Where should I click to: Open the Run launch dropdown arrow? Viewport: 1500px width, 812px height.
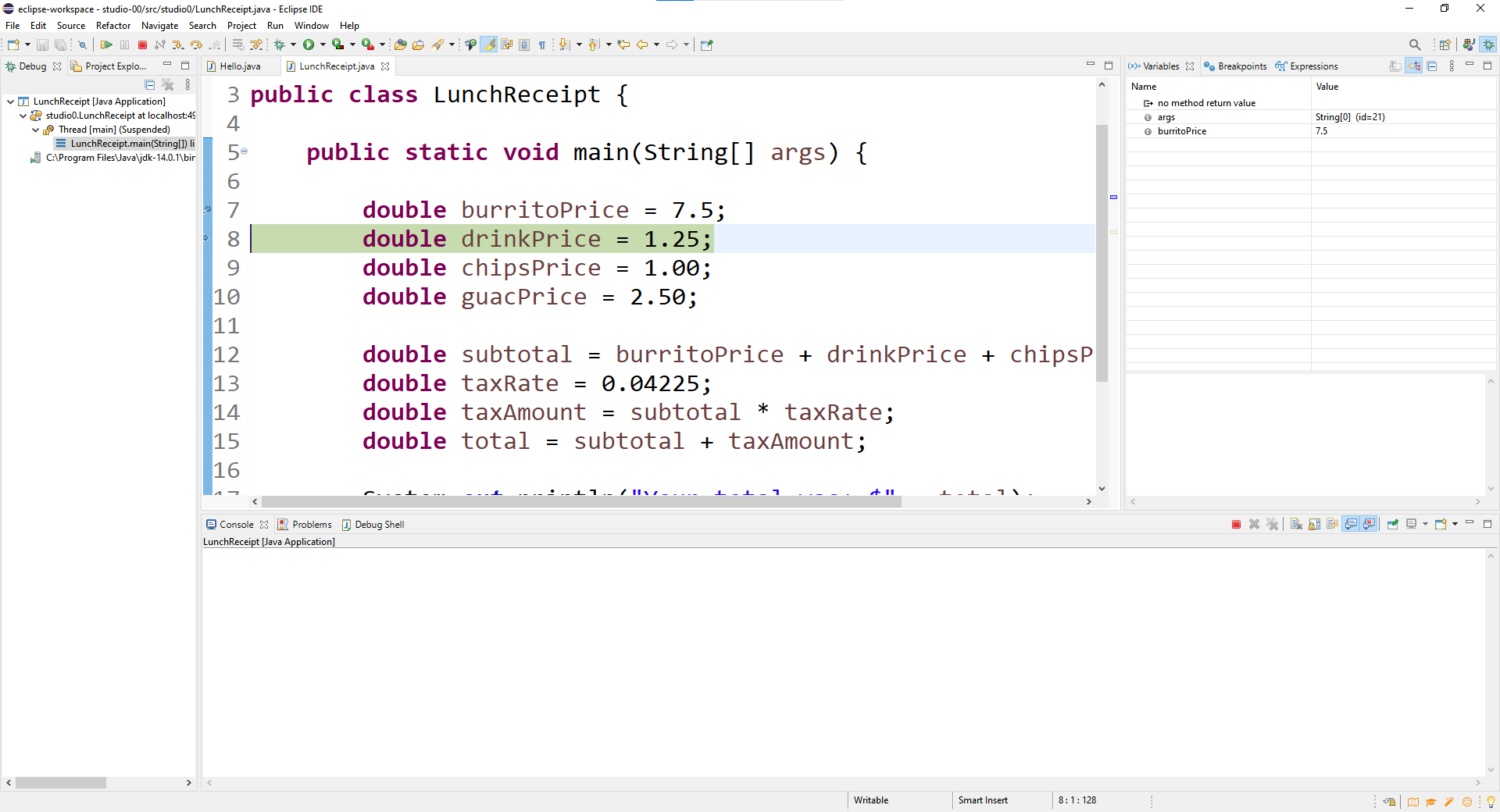(323, 45)
